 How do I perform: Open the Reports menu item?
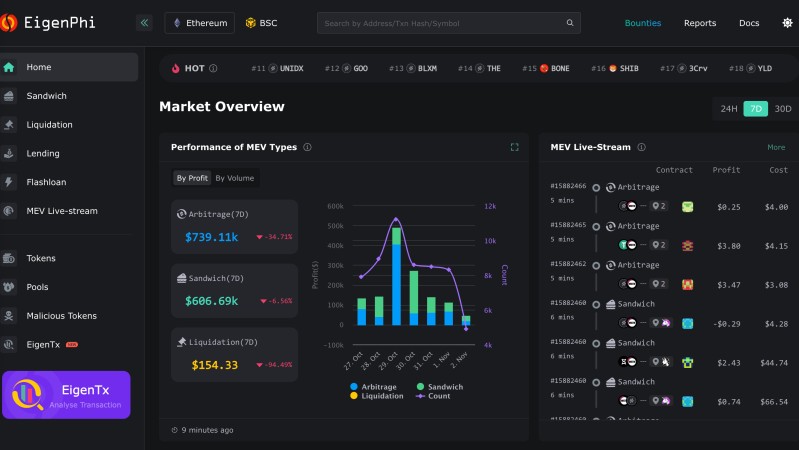(x=699, y=23)
